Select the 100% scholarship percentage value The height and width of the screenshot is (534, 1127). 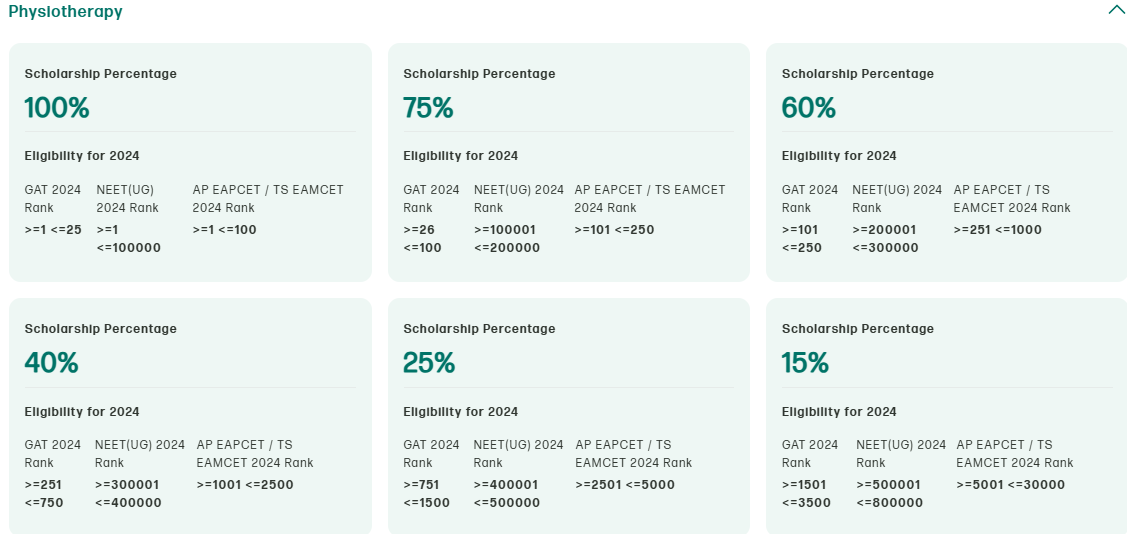coord(57,108)
